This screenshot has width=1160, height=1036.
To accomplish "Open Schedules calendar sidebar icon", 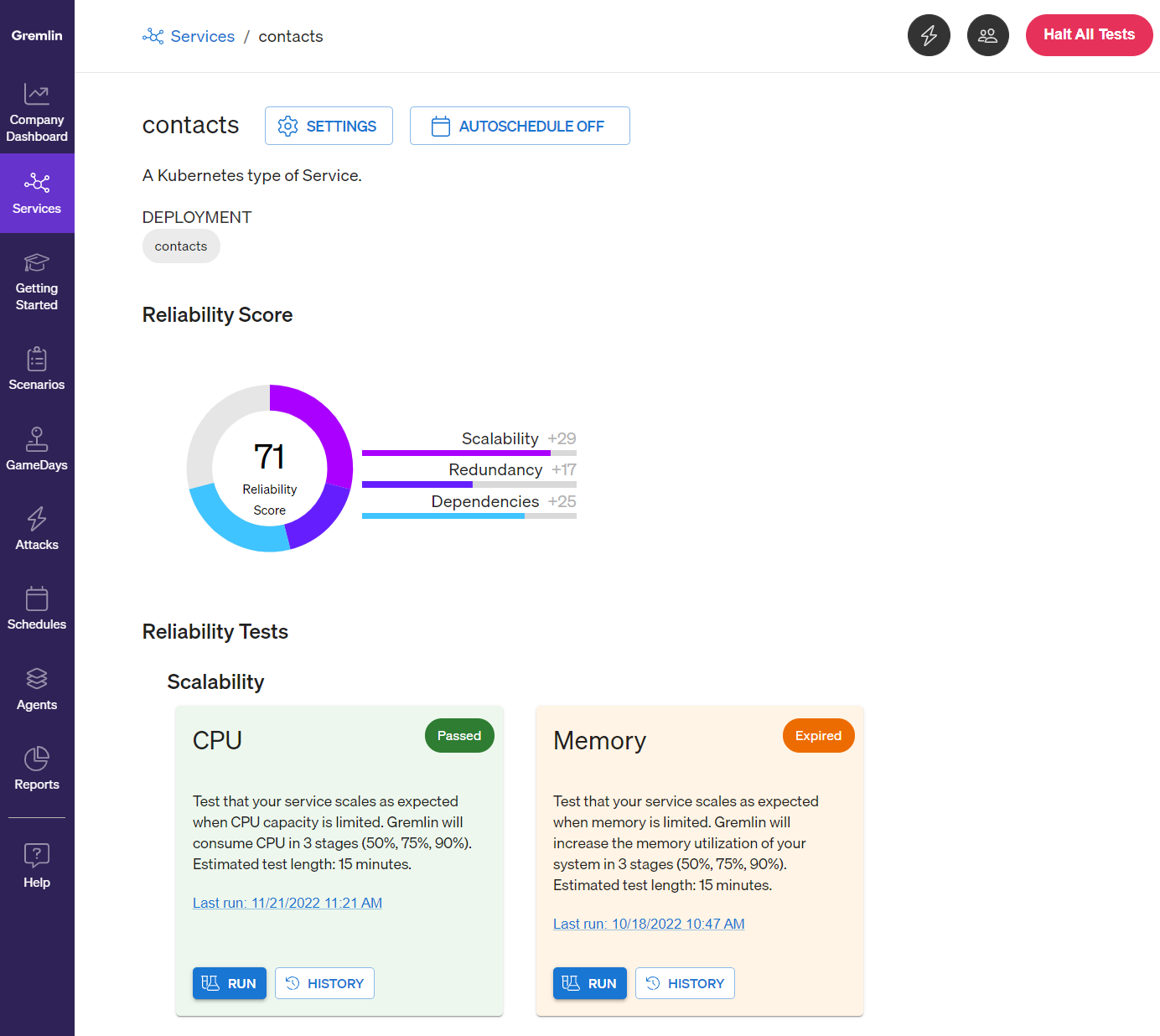I will [37, 598].
